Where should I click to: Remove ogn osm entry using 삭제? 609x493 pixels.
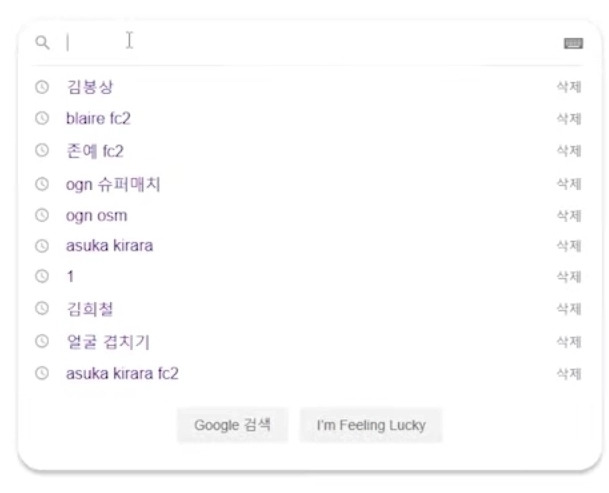click(x=568, y=215)
